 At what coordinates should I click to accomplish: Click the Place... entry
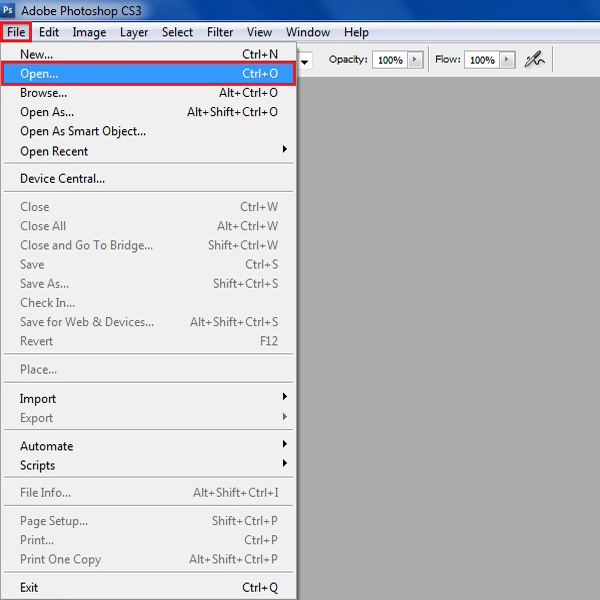click(x=149, y=369)
